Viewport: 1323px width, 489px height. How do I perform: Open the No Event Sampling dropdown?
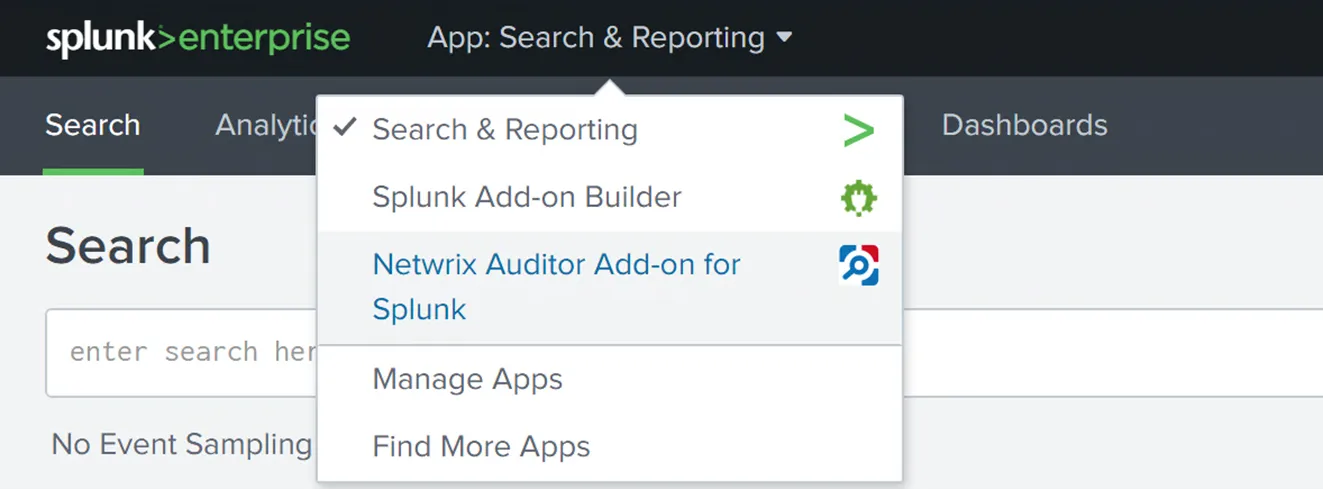tap(182, 444)
